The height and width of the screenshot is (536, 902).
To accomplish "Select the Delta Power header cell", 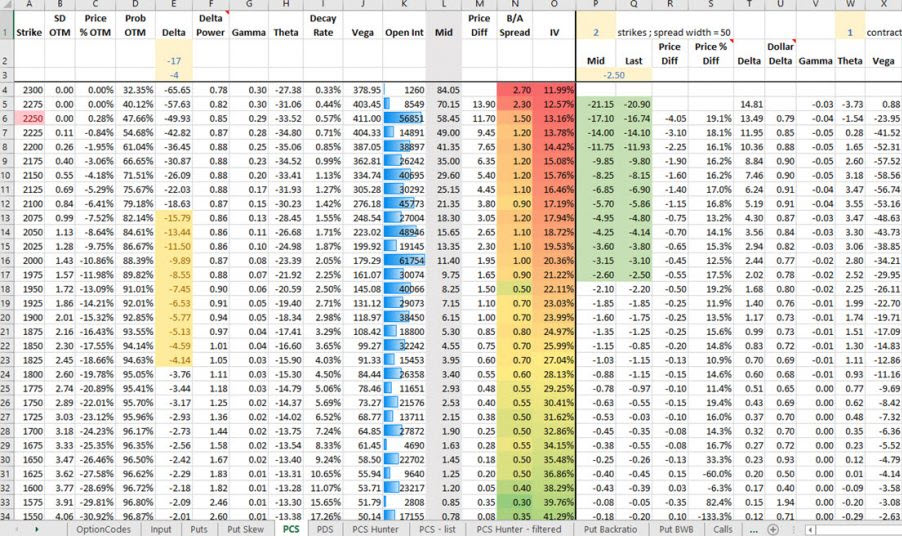I will tap(211, 25).
